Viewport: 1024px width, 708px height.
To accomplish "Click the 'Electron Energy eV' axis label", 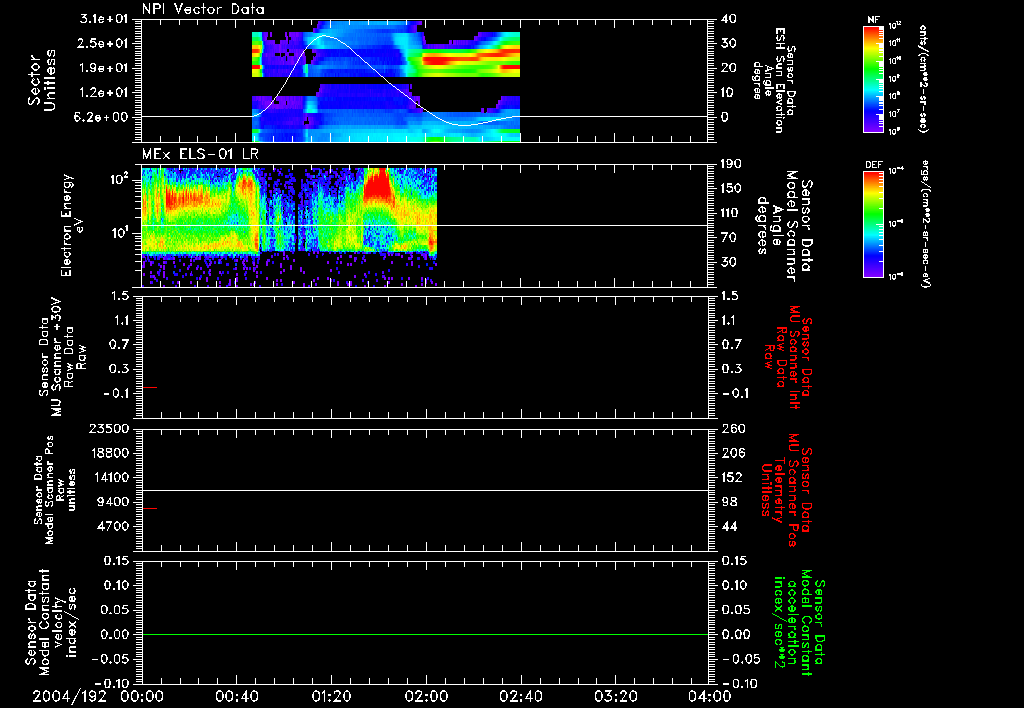I will pos(72,225).
